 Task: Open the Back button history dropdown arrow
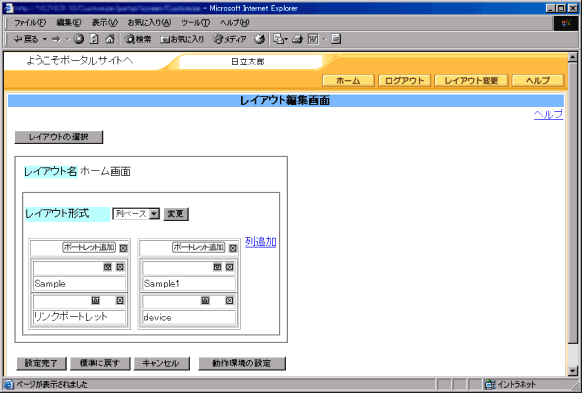45,39
